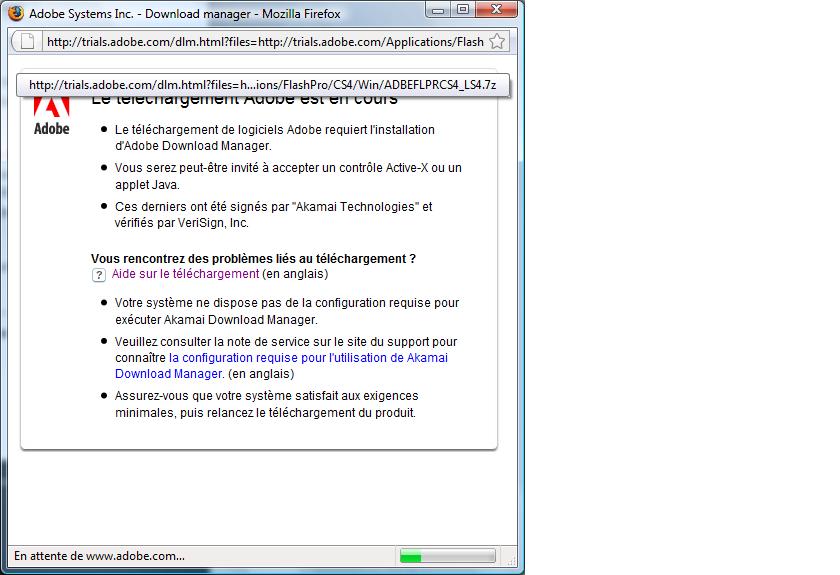Click the page identity icon in address bar
The height and width of the screenshot is (575, 840).
click(27, 41)
